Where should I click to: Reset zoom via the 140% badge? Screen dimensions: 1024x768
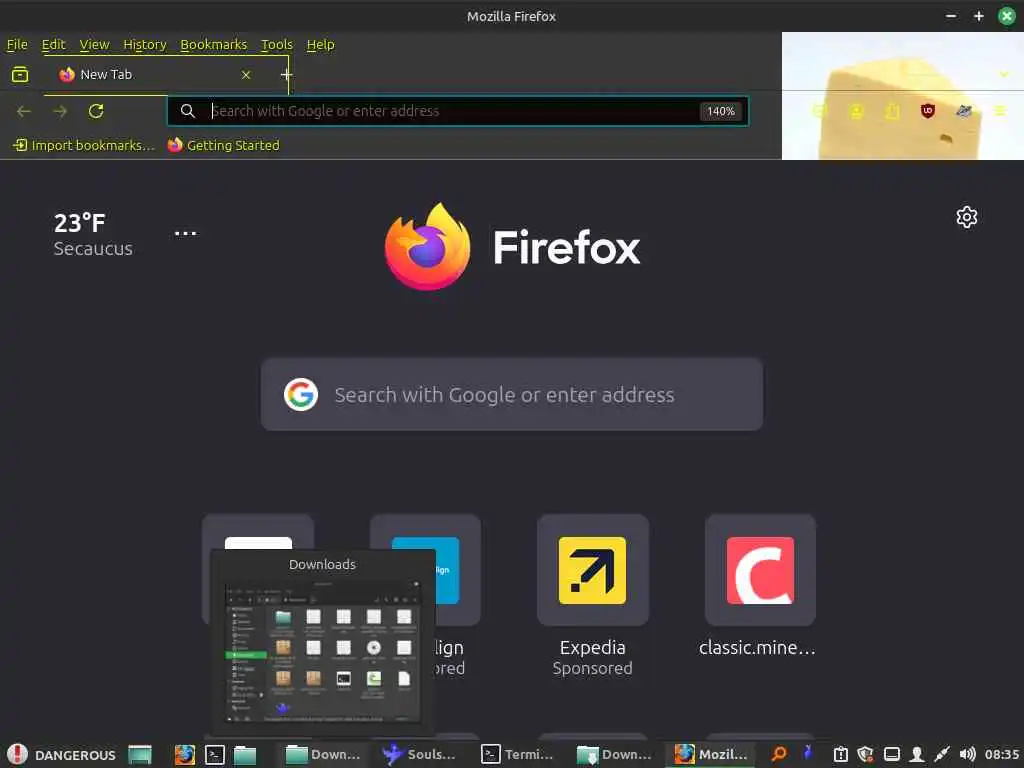point(721,111)
